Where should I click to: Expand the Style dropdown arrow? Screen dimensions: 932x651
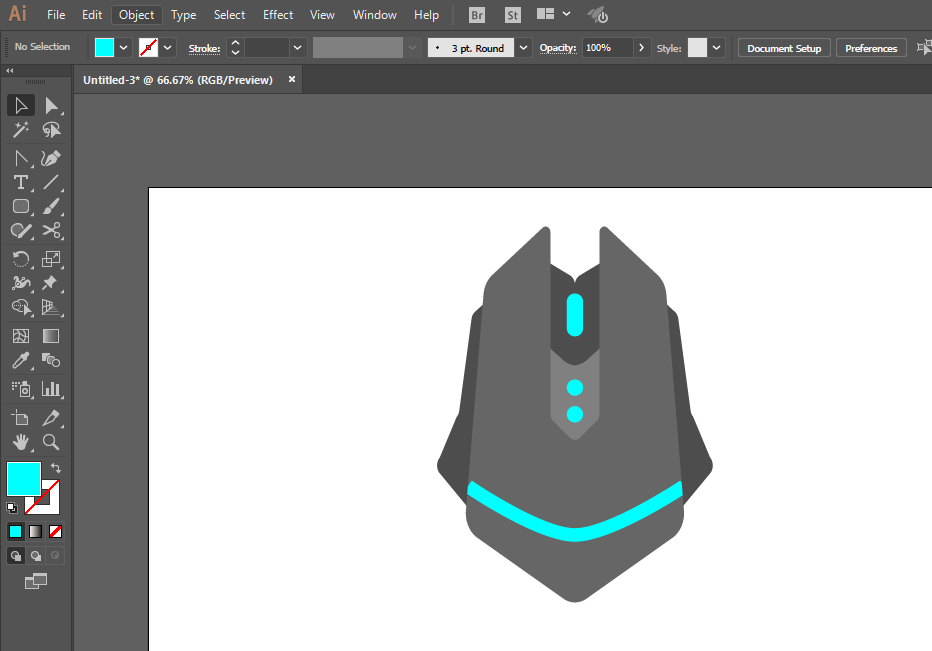click(x=717, y=48)
